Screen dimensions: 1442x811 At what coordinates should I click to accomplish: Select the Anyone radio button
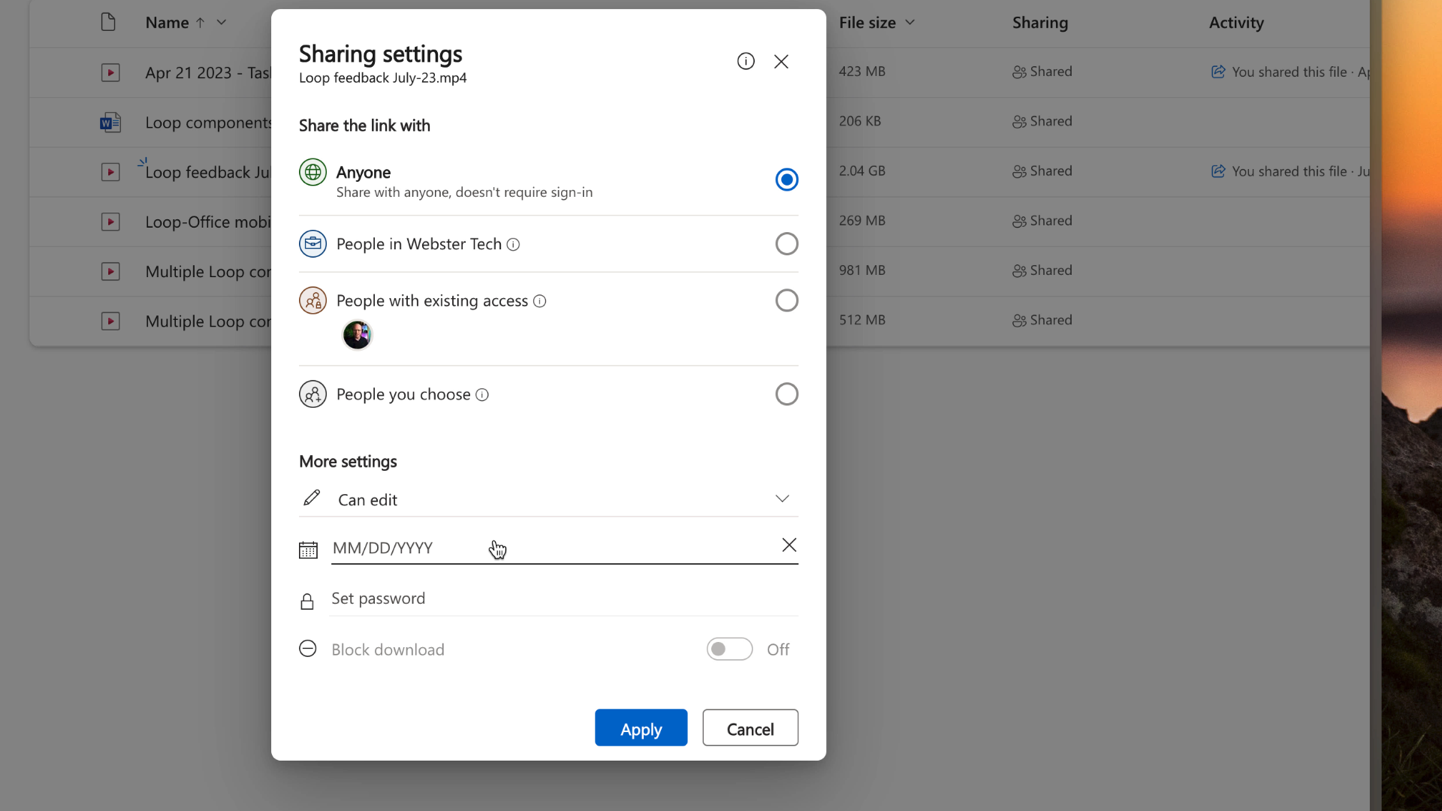click(x=786, y=179)
